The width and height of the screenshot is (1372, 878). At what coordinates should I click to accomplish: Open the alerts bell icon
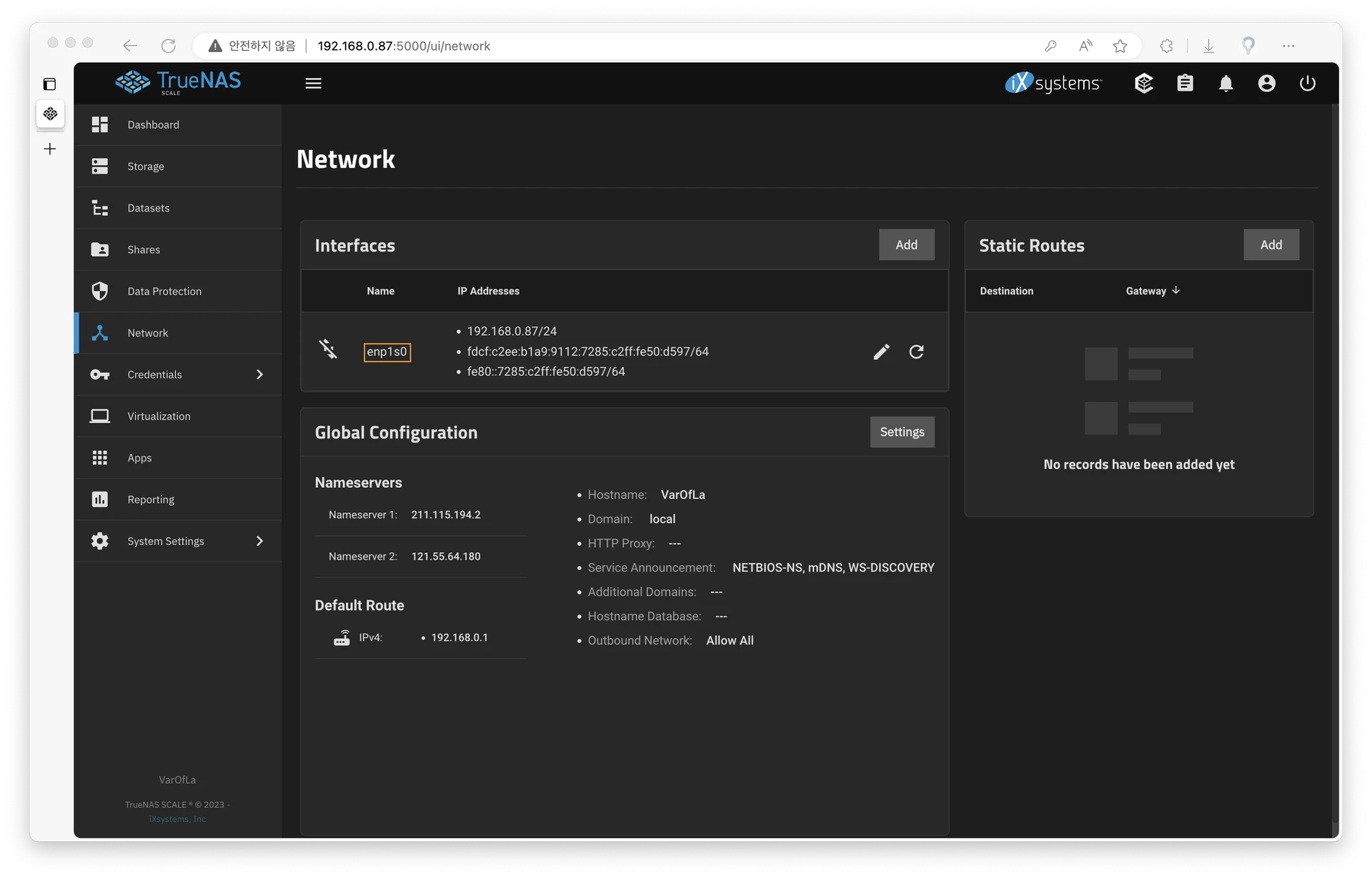pyautogui.click(x=1226, y=84)
